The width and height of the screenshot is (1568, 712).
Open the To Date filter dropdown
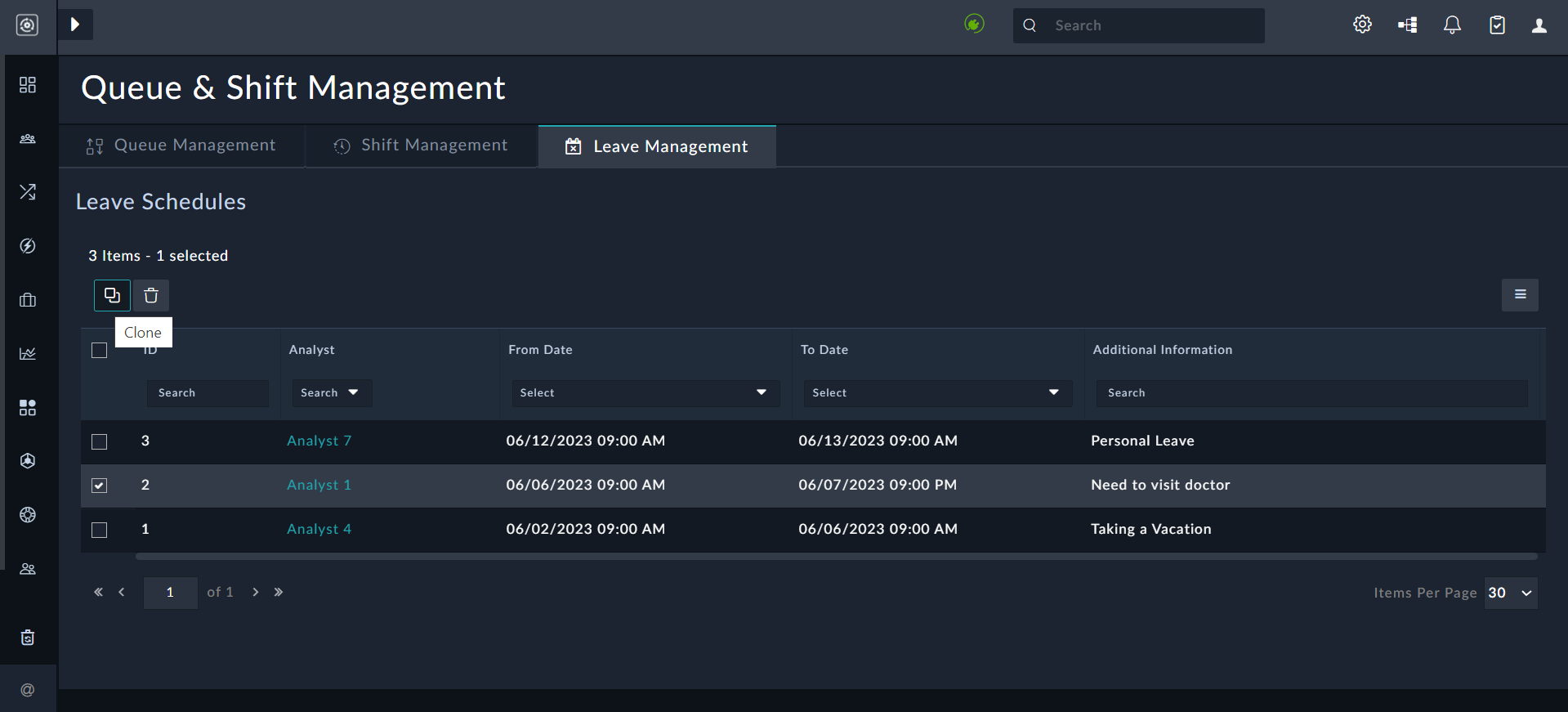[x=937, y=393]
